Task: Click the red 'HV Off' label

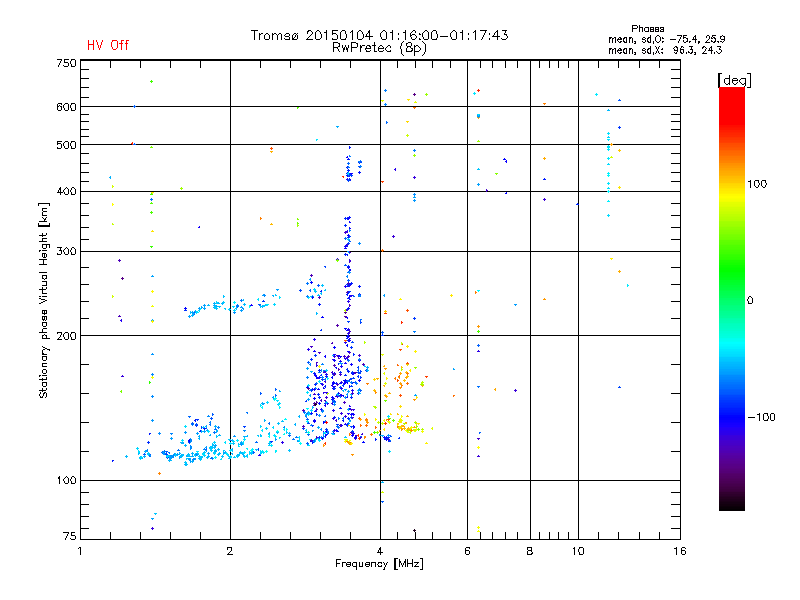Action: point(108,45)
